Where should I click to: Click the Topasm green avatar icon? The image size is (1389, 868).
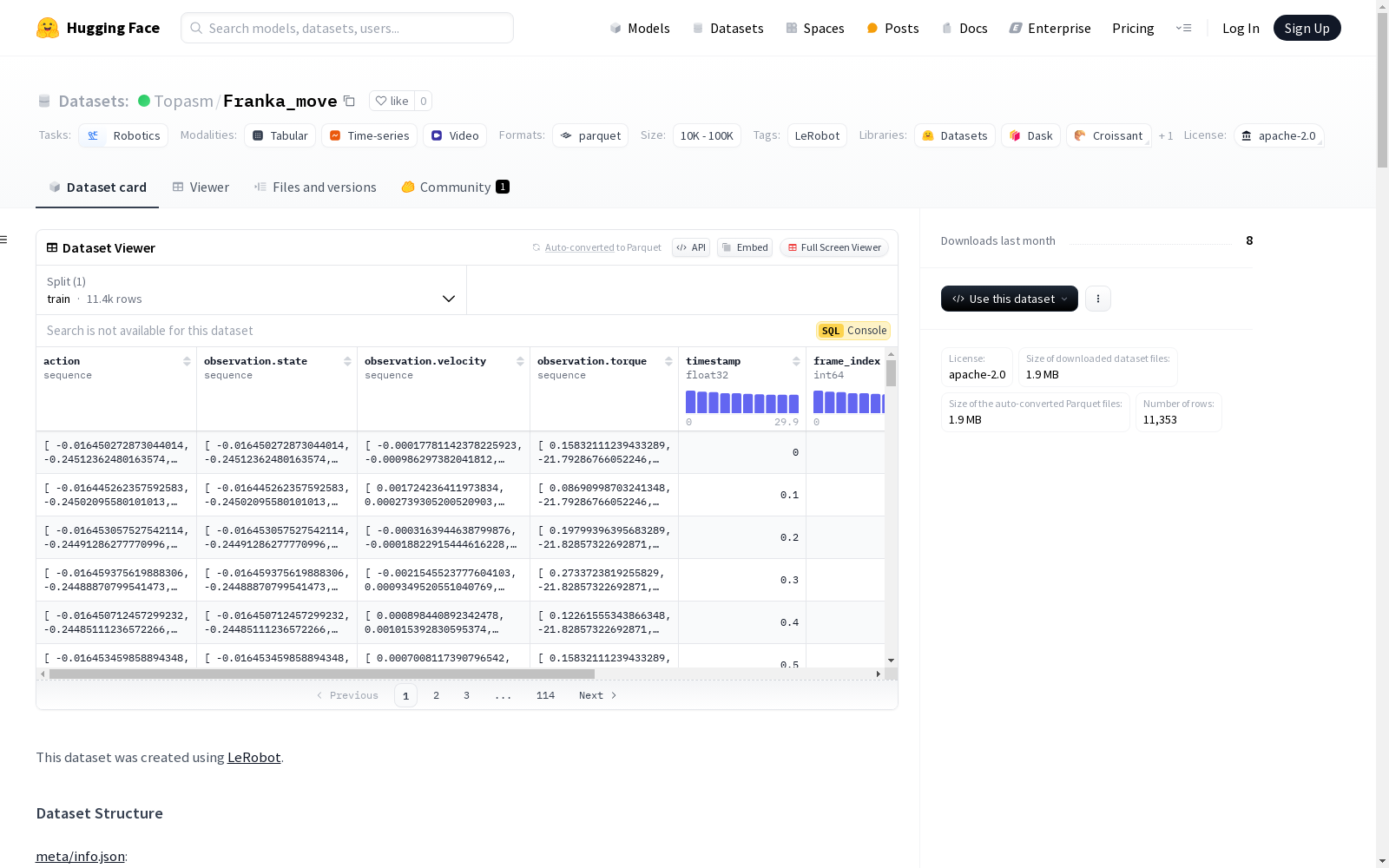(x=144, y=101)
